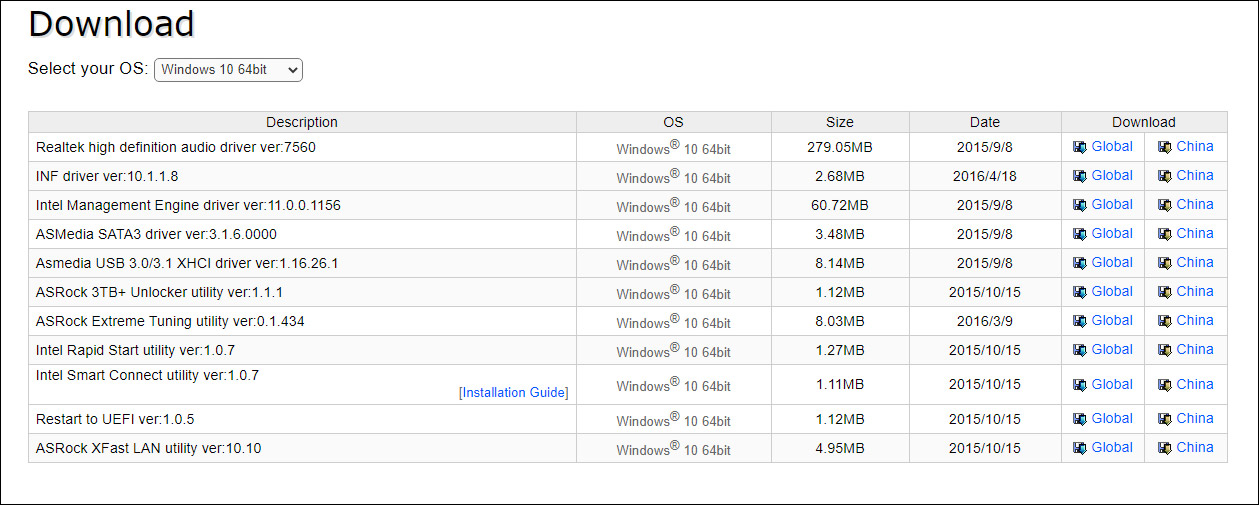Click the Global download icon for Realtek audio driver
The width and height of the screenshot is (1259, 505).
pyautogui.click(x=1079, y=147)
